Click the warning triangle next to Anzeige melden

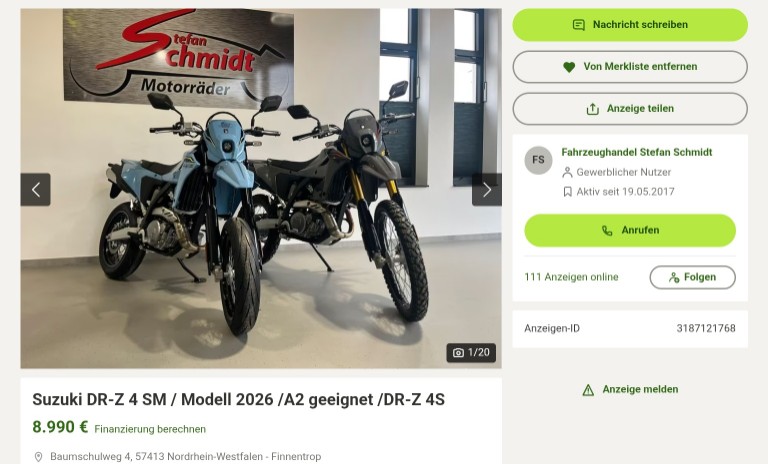(588, 390)
